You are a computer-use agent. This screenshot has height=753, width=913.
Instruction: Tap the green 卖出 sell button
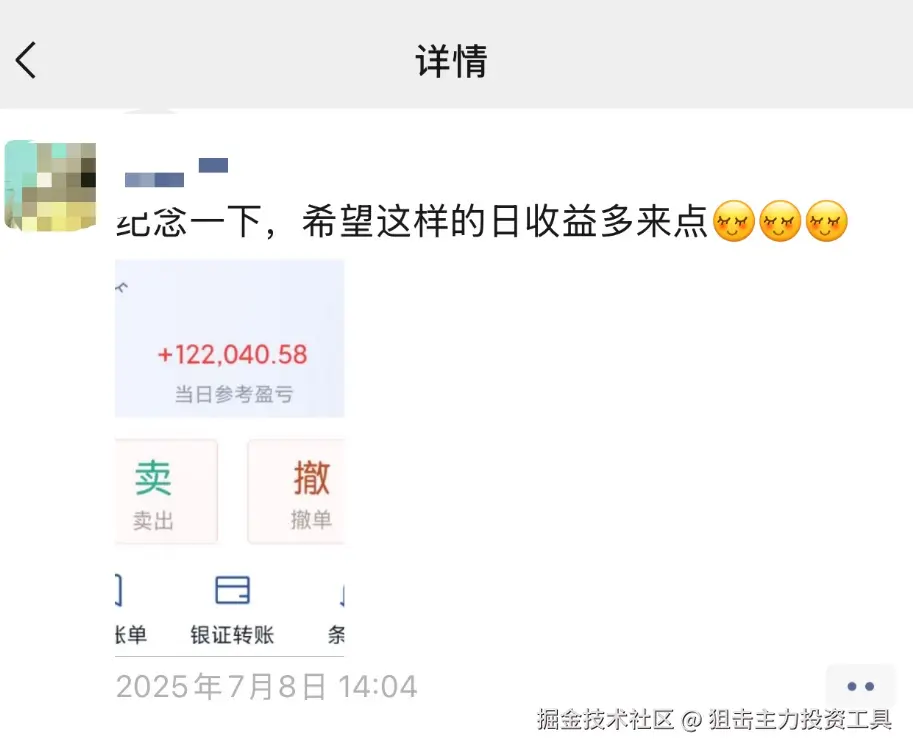(166, 492)
